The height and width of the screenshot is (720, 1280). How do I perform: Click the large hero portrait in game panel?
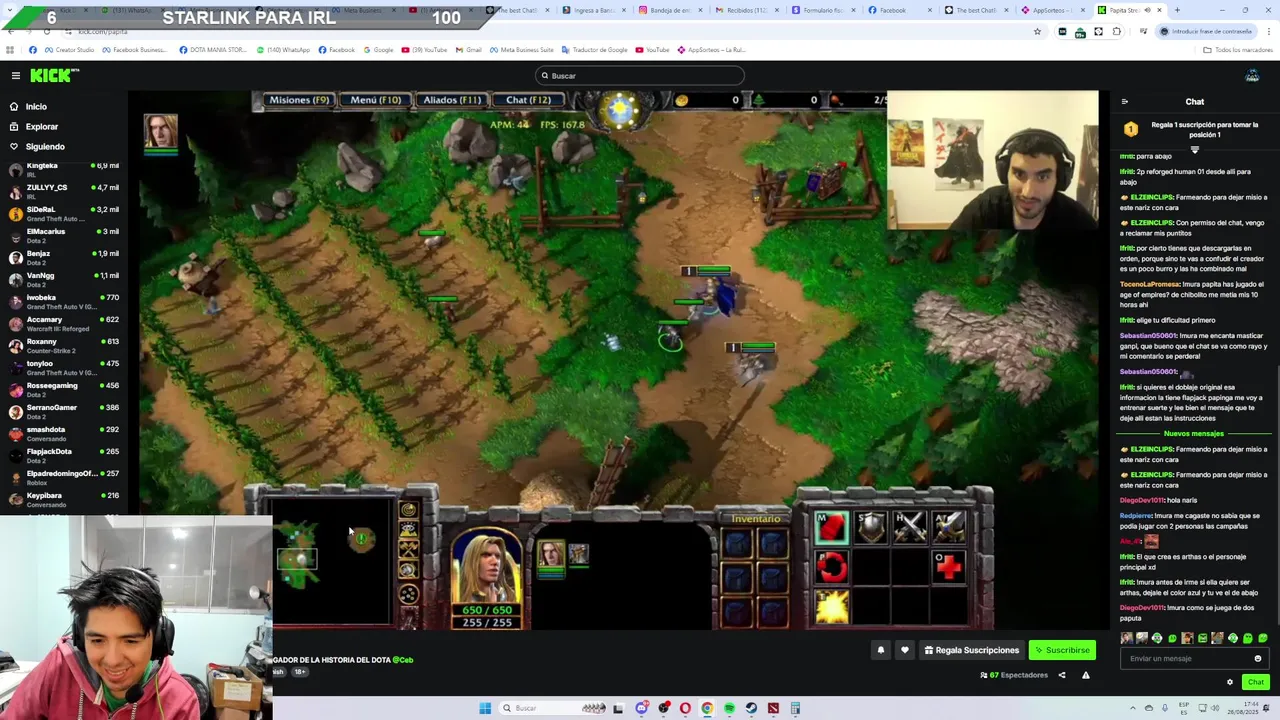pyautogui.click(x=487, y=568)
